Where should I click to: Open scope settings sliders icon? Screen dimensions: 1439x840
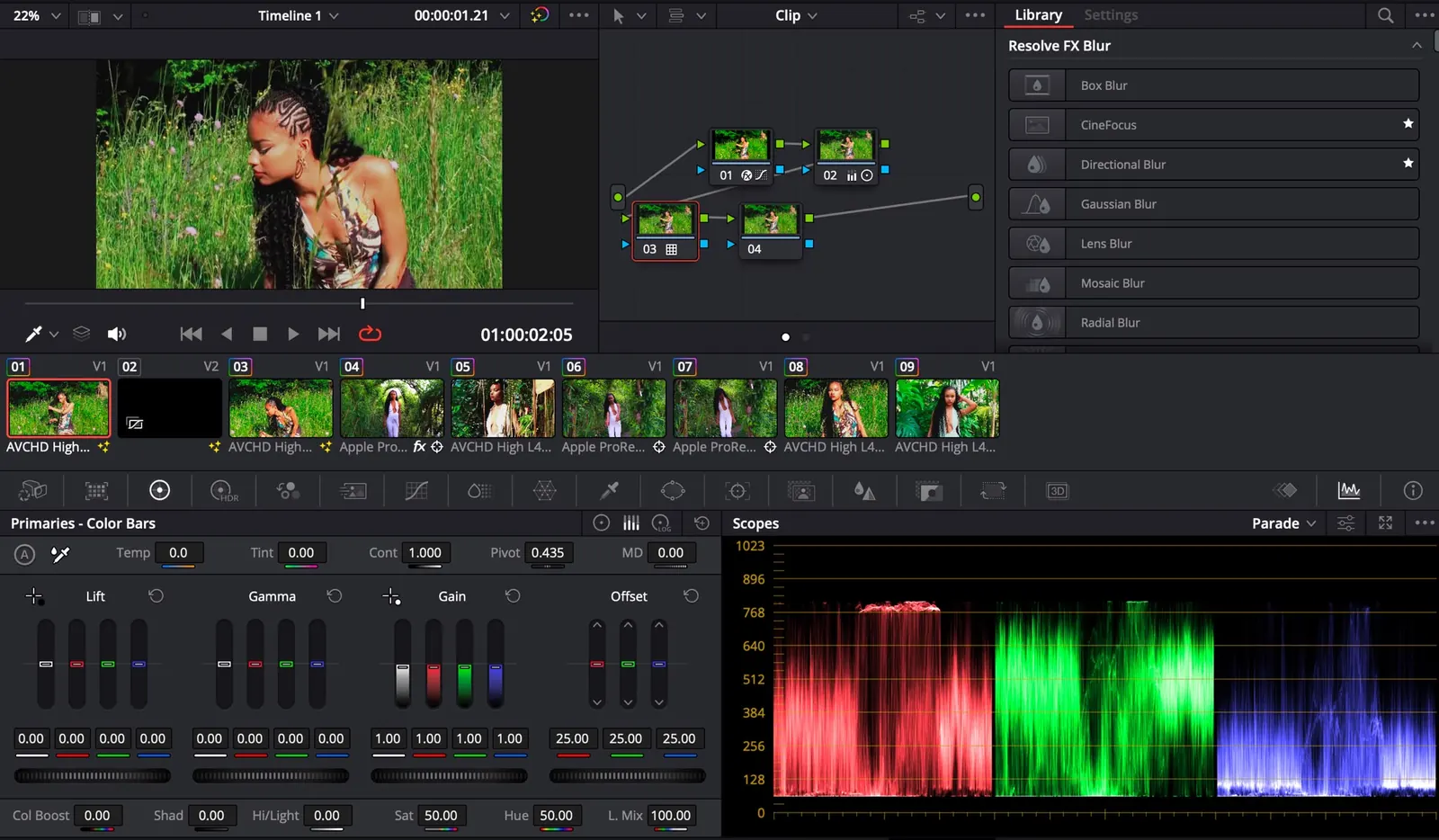pyautogui.click(x=1346, y=523)
